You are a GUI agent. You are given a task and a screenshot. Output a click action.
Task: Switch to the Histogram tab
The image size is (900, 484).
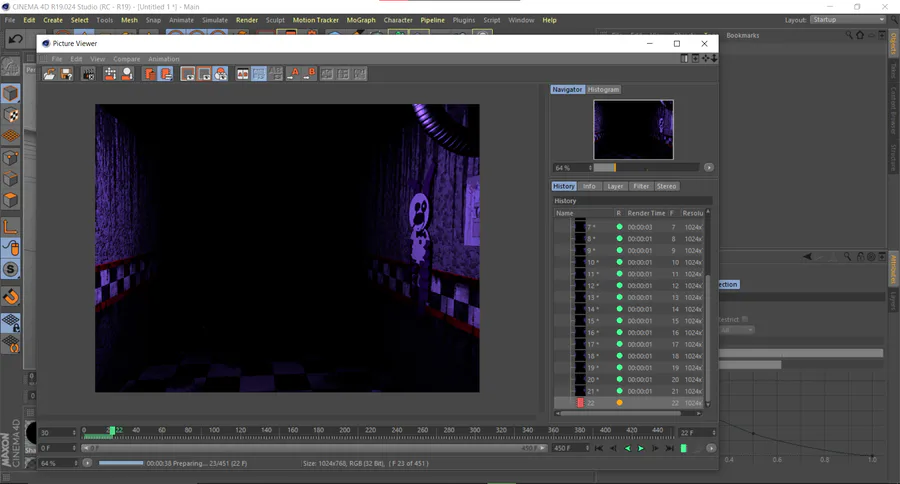[x=603, y=90]
